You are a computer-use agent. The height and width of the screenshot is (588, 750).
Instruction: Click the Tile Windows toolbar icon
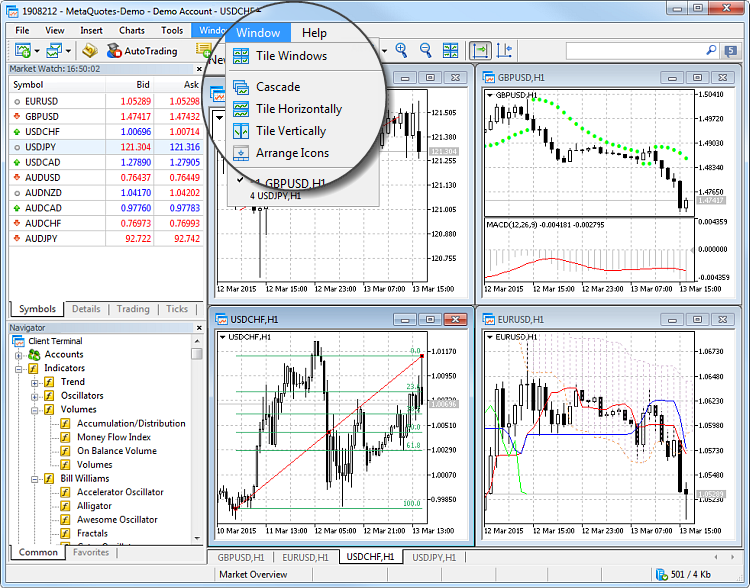click(450, 50)
